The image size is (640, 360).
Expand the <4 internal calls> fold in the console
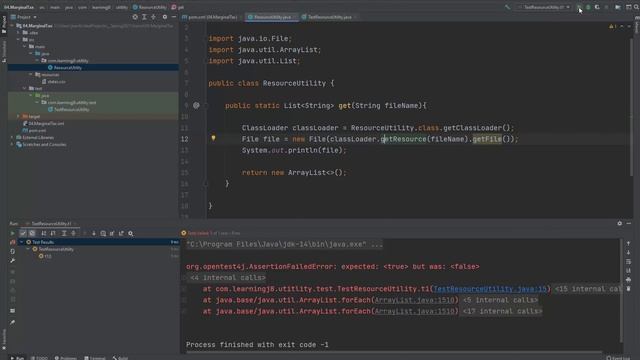click(x=227, y=278)
